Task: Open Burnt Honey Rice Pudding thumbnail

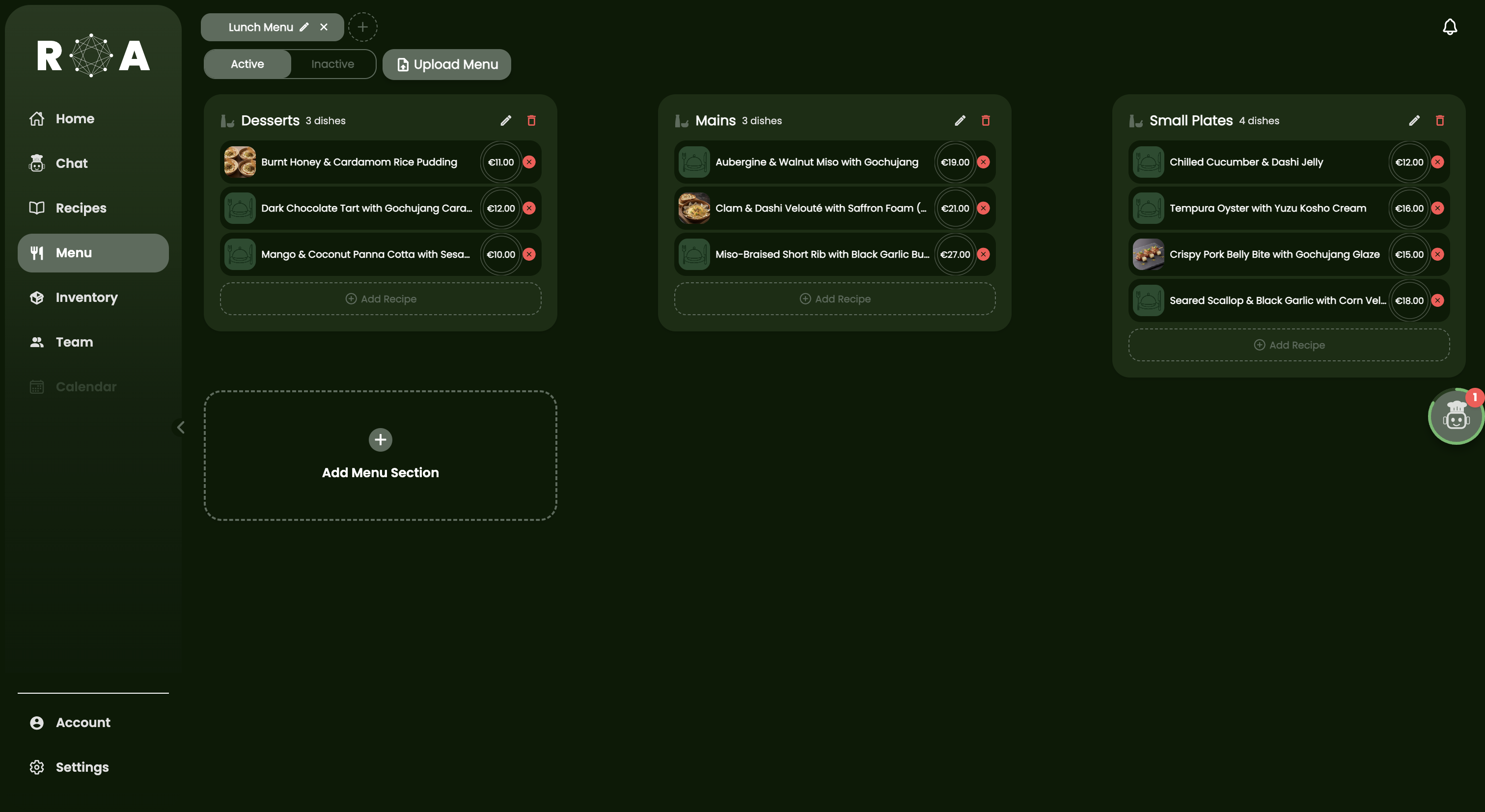Action: pyautogui.click(x=240, y=162)
